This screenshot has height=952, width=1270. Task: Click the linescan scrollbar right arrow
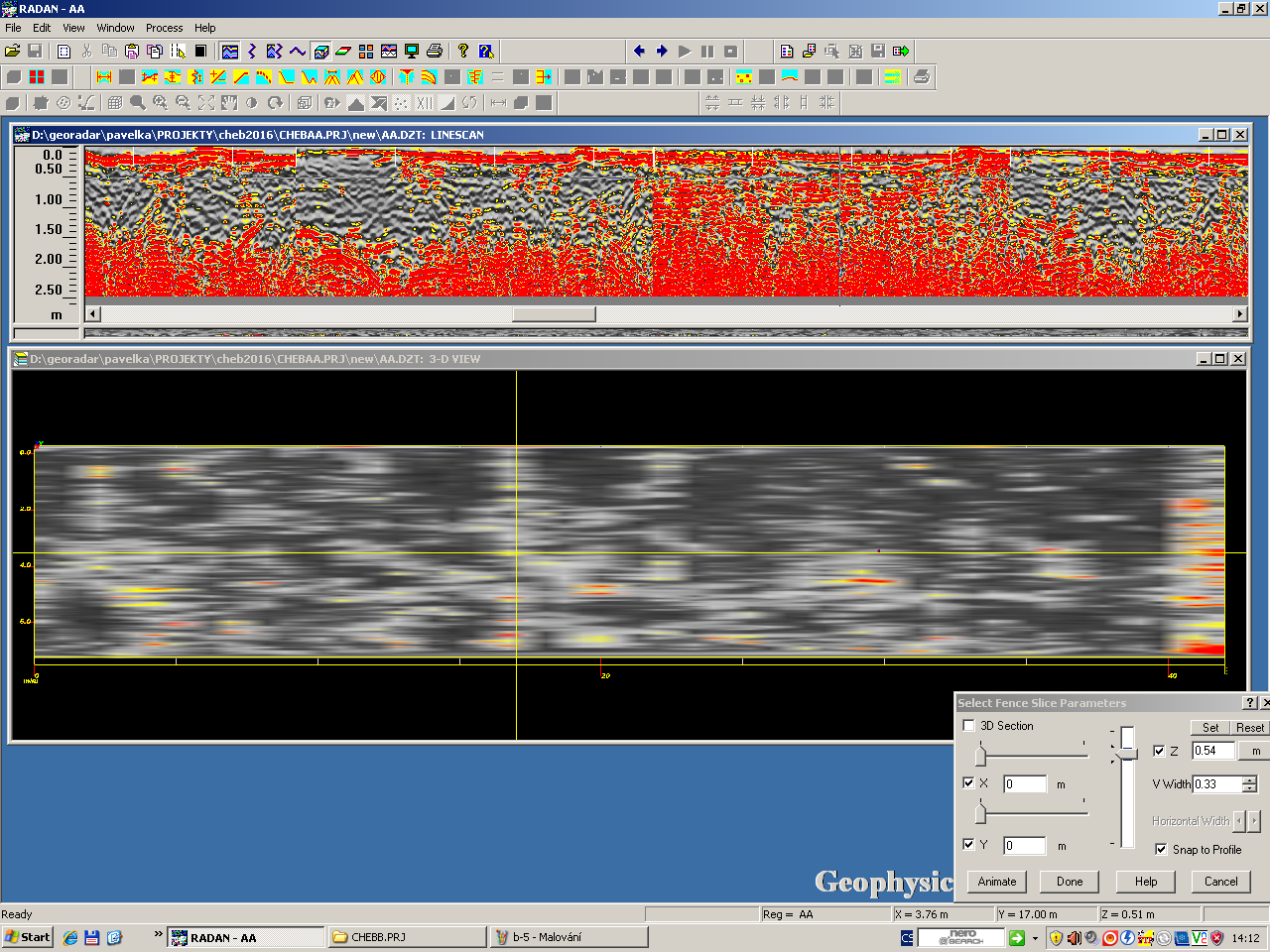[1239, 314]
